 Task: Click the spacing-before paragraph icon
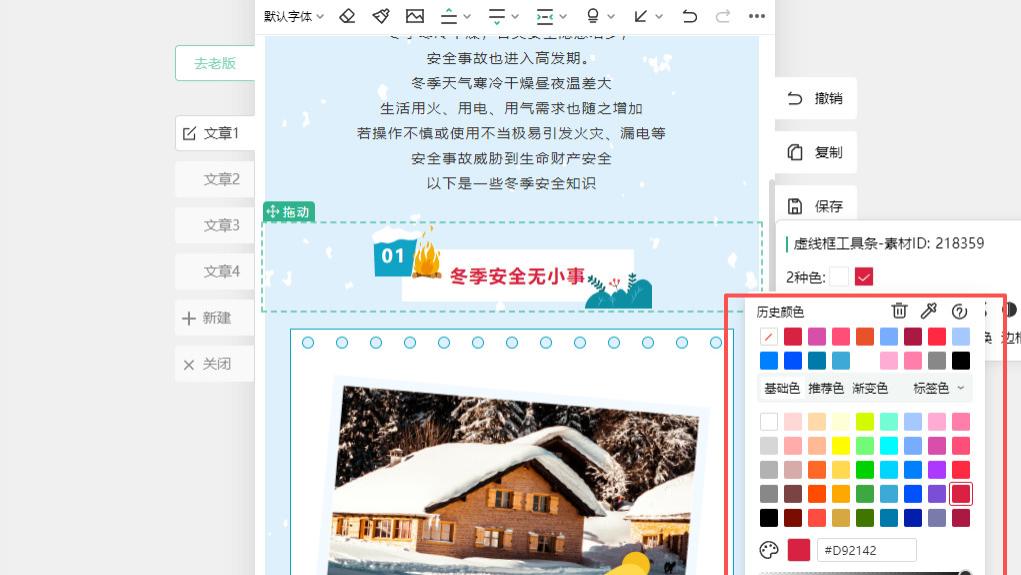[x=449, y=16]
